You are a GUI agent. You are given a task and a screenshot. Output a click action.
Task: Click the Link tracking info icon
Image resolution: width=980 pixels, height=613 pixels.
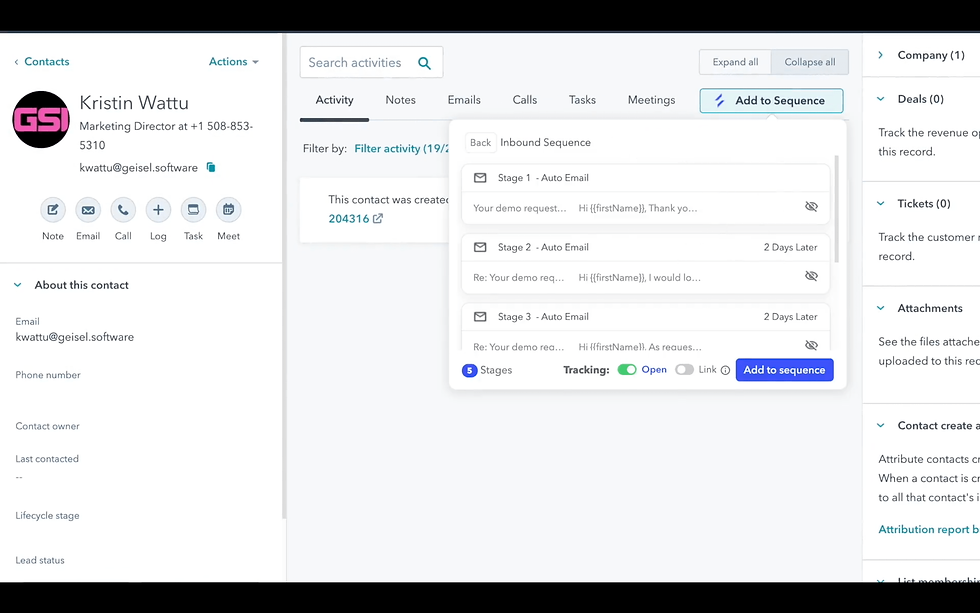[x=725, y=370]
